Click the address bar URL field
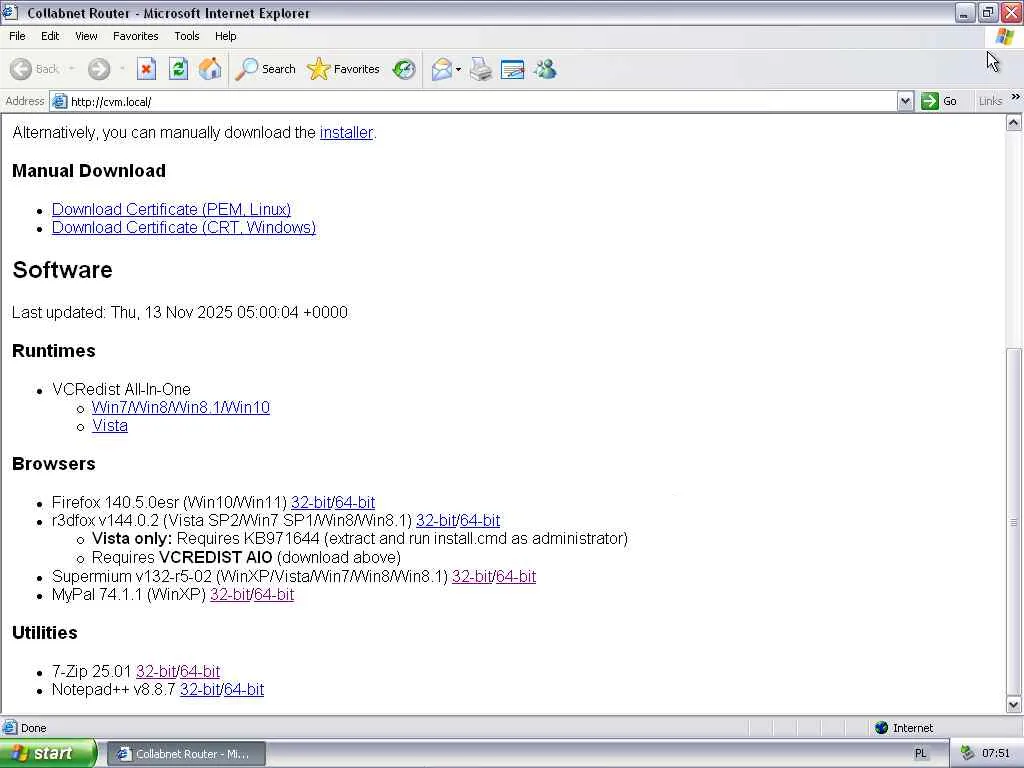1024x768 pixels. point(481,101)
